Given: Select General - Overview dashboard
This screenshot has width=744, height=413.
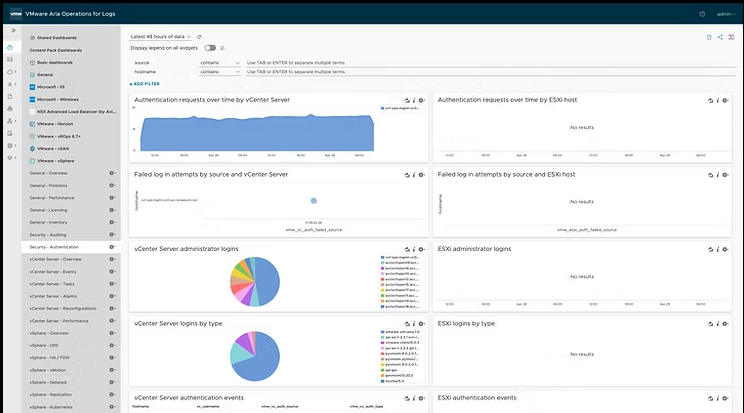Looking at the screenshot, I should point(48,173).
